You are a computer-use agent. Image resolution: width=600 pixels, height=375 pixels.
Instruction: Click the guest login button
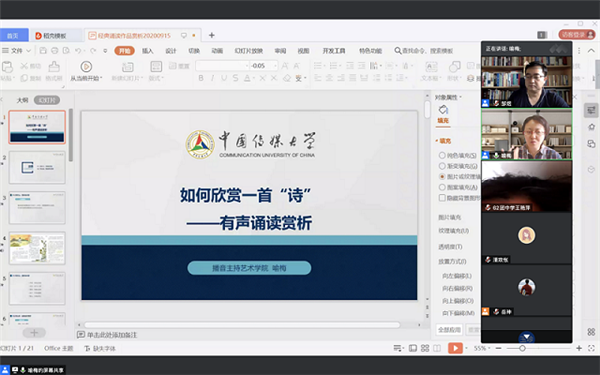577,35
